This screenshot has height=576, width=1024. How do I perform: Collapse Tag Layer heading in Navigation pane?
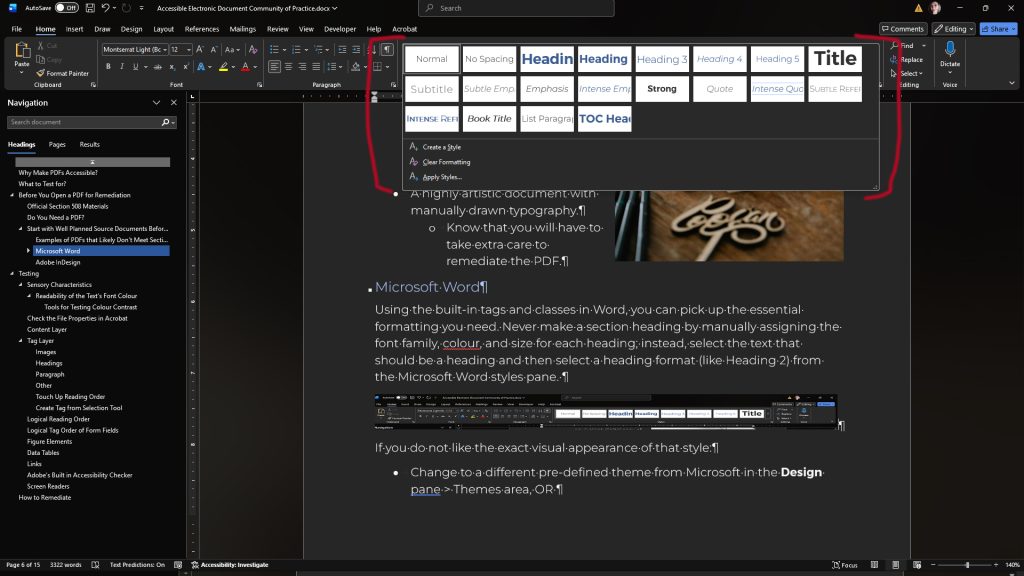click(x=21, y=341)
